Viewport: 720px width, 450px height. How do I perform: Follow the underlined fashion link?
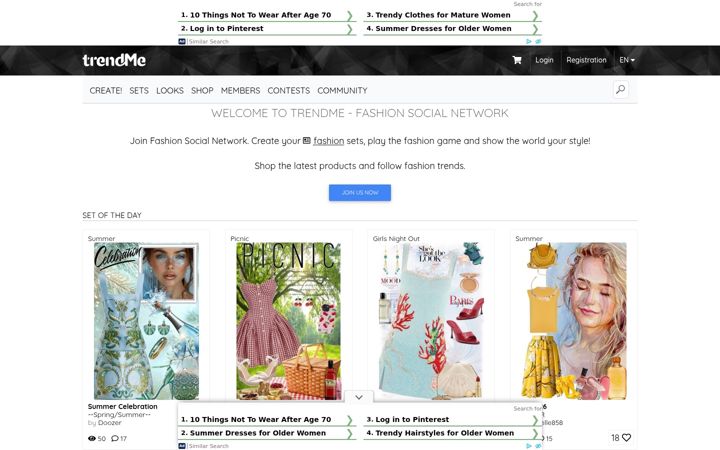pyautogui.click(x=329, y=141)
